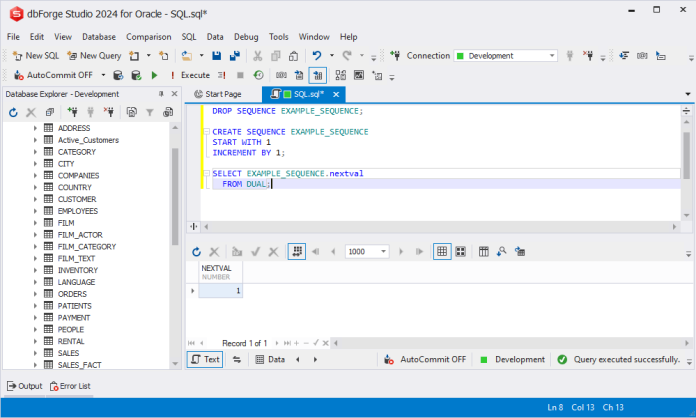Open the Connection dropdown showing Development

pos(506,56)
